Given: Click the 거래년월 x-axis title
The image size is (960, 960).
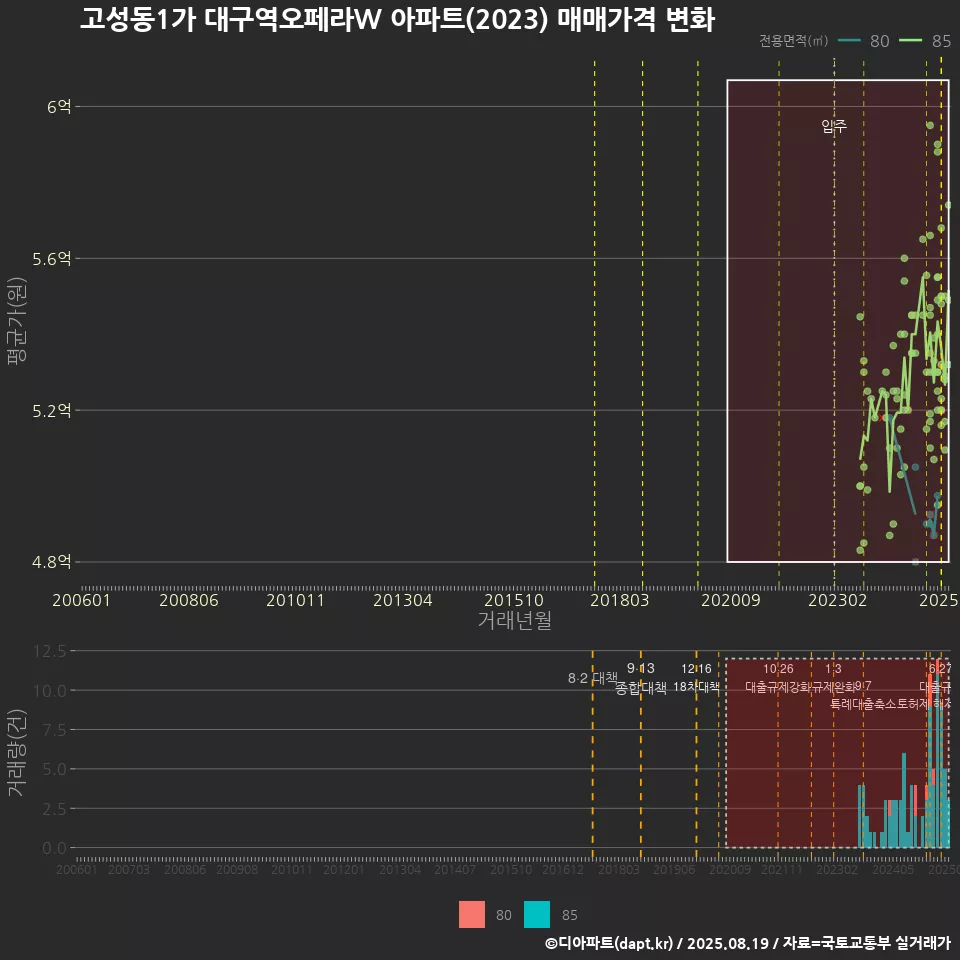Looking at the screenshot, I should click(515, 620).
